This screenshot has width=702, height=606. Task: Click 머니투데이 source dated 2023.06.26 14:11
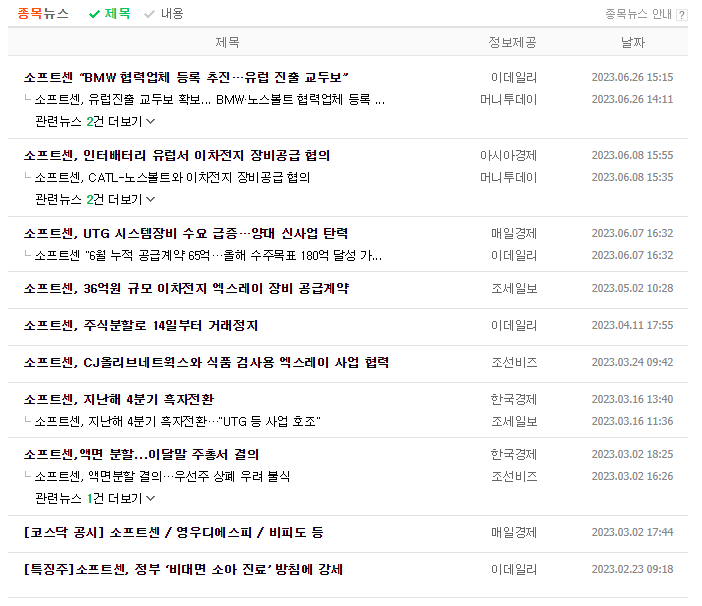508,99
